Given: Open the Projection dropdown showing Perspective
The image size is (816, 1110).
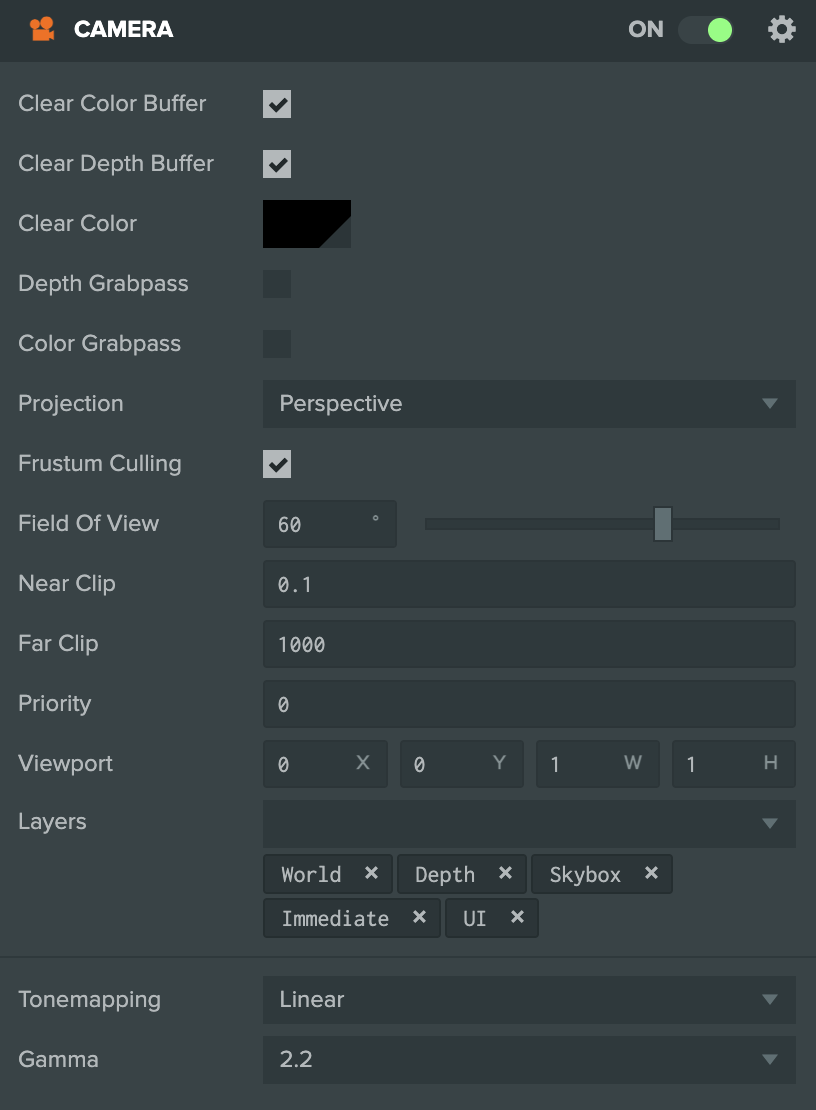Looking at the screenshot, I should pyautogui.click(x=529, y=404).
